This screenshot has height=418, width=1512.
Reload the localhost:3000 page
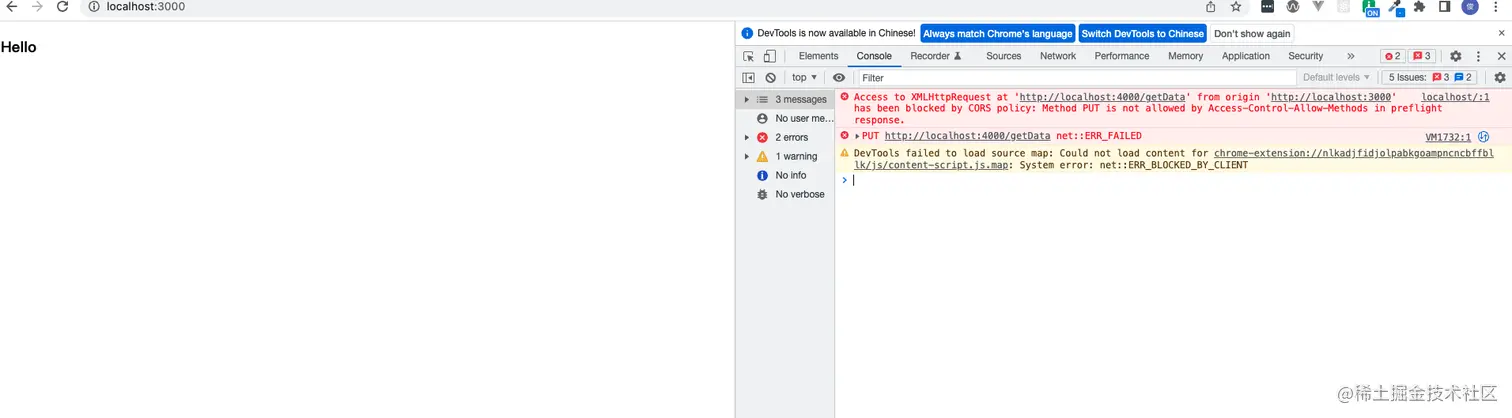(62, 6)
